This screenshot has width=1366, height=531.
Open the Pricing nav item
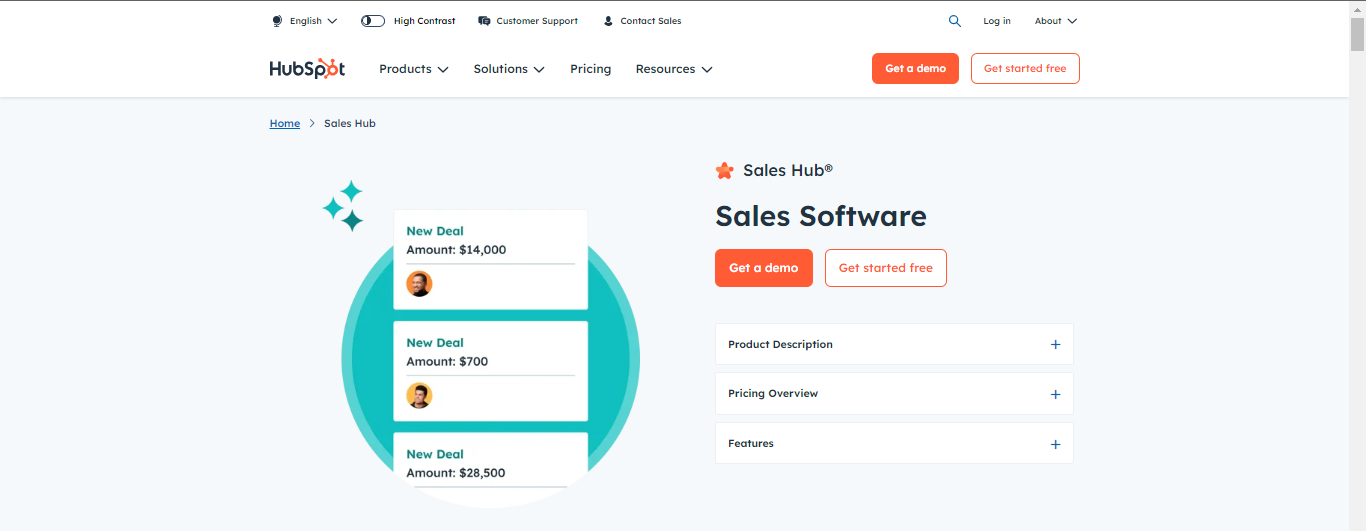coord(590,69)
